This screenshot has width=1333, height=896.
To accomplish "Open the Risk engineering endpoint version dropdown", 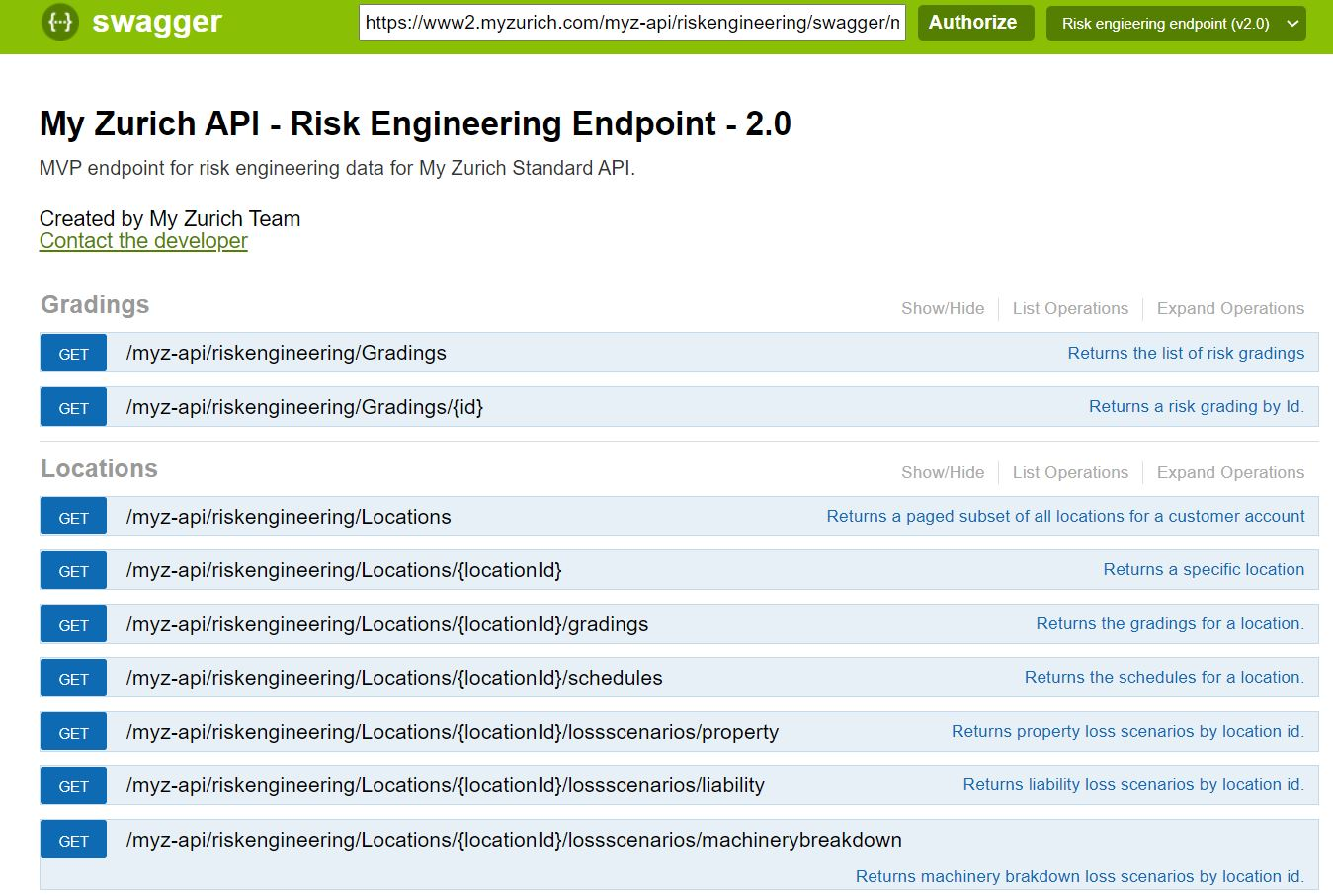I will click(x=1175, y=24).
